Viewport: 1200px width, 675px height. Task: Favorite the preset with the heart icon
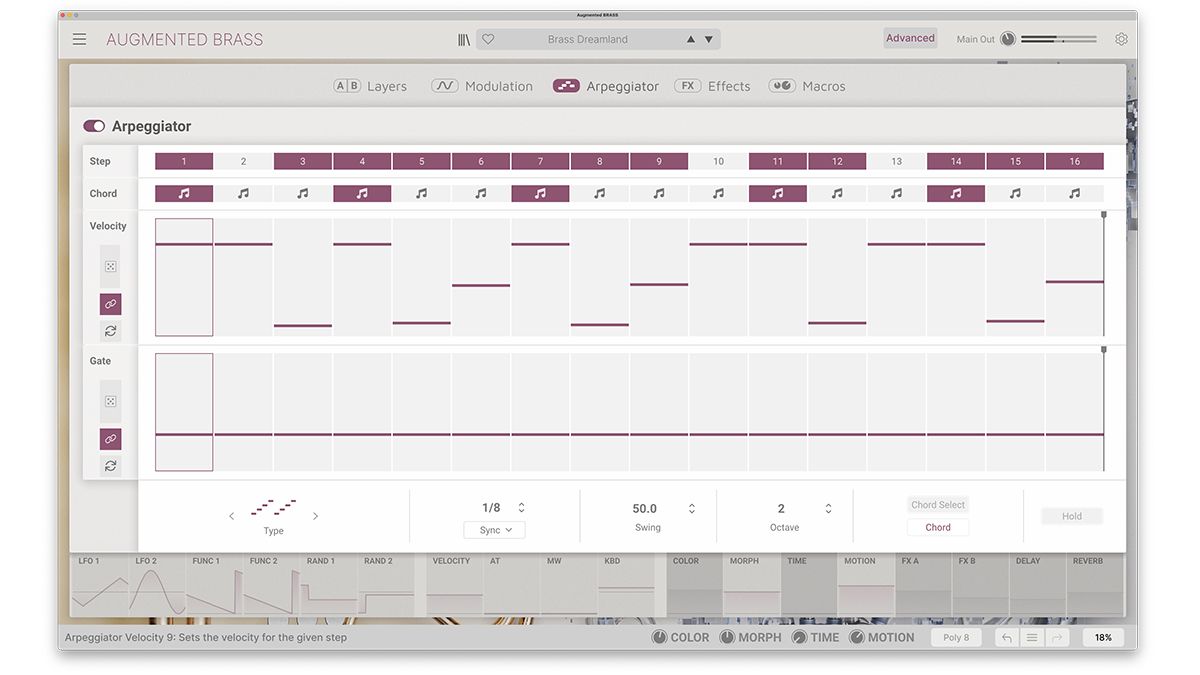(x=488, y=39)
